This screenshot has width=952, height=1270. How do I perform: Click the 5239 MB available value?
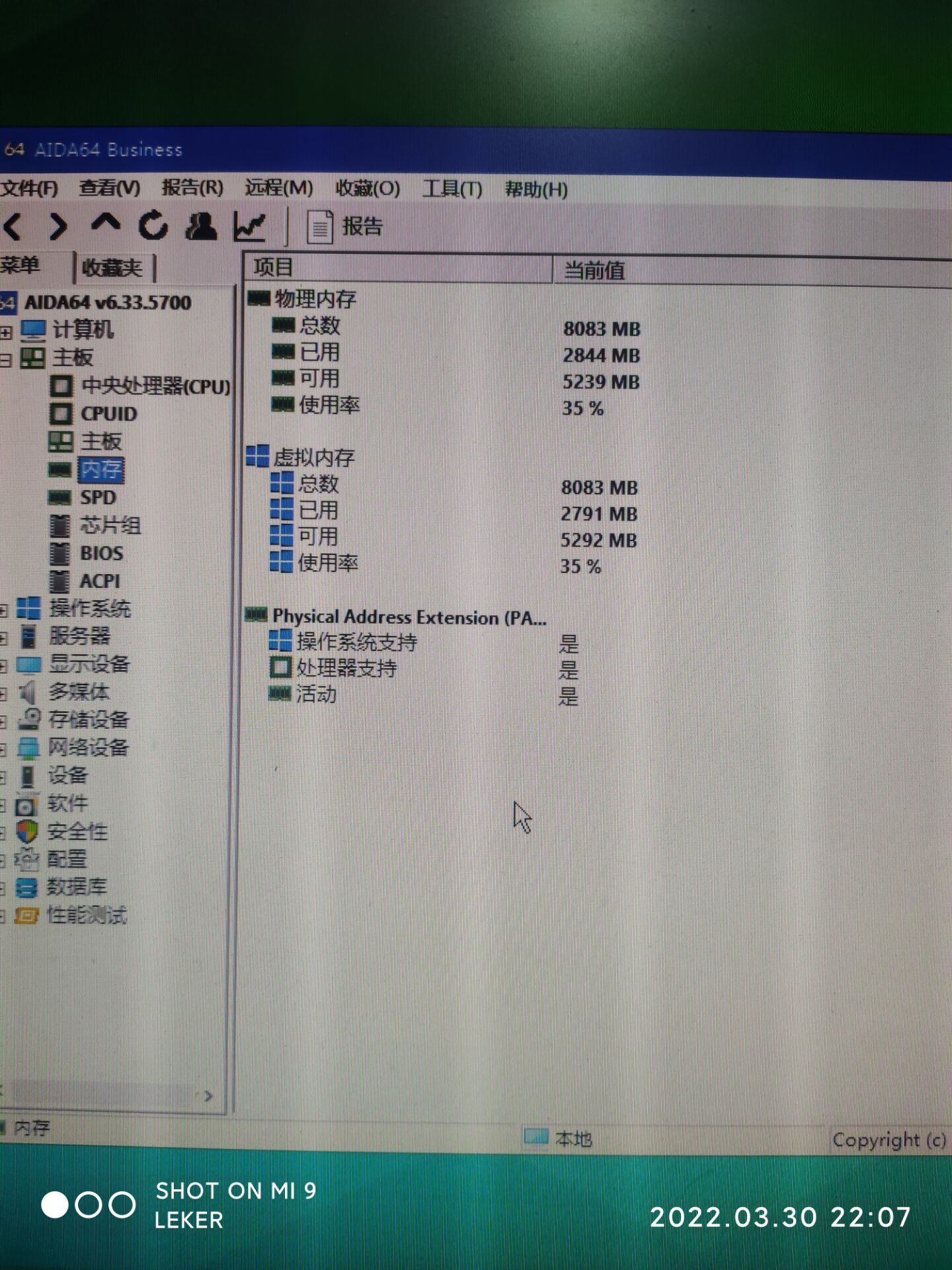coord(600,382)
